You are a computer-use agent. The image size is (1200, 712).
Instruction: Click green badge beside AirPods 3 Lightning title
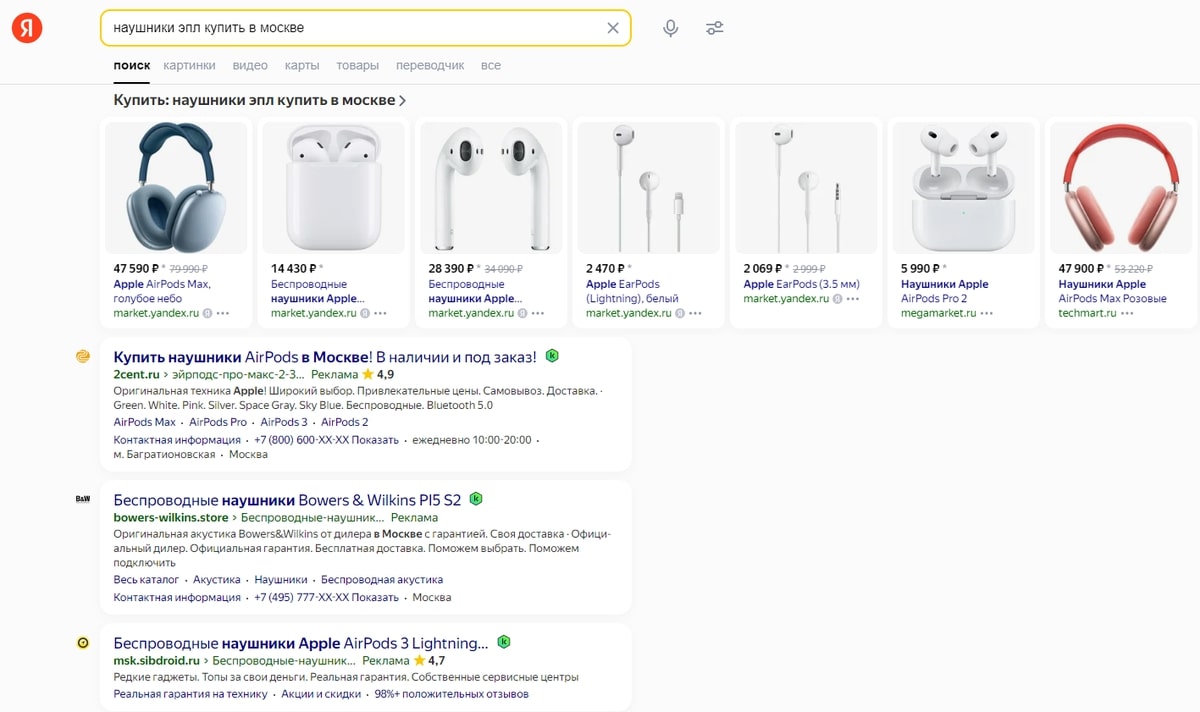504,642
